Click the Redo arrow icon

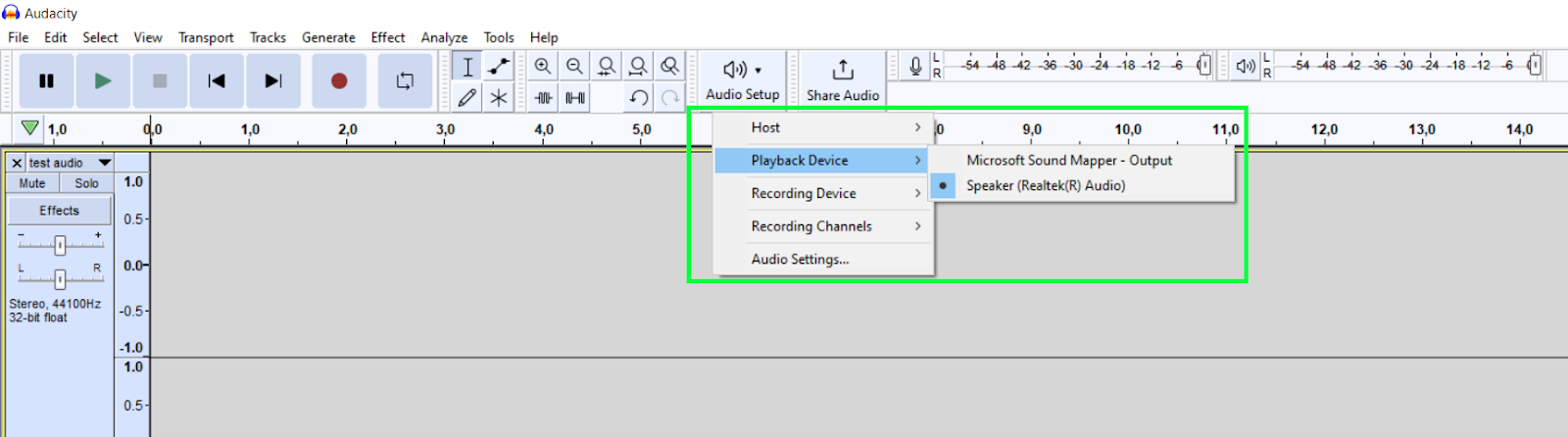point(669,97)
